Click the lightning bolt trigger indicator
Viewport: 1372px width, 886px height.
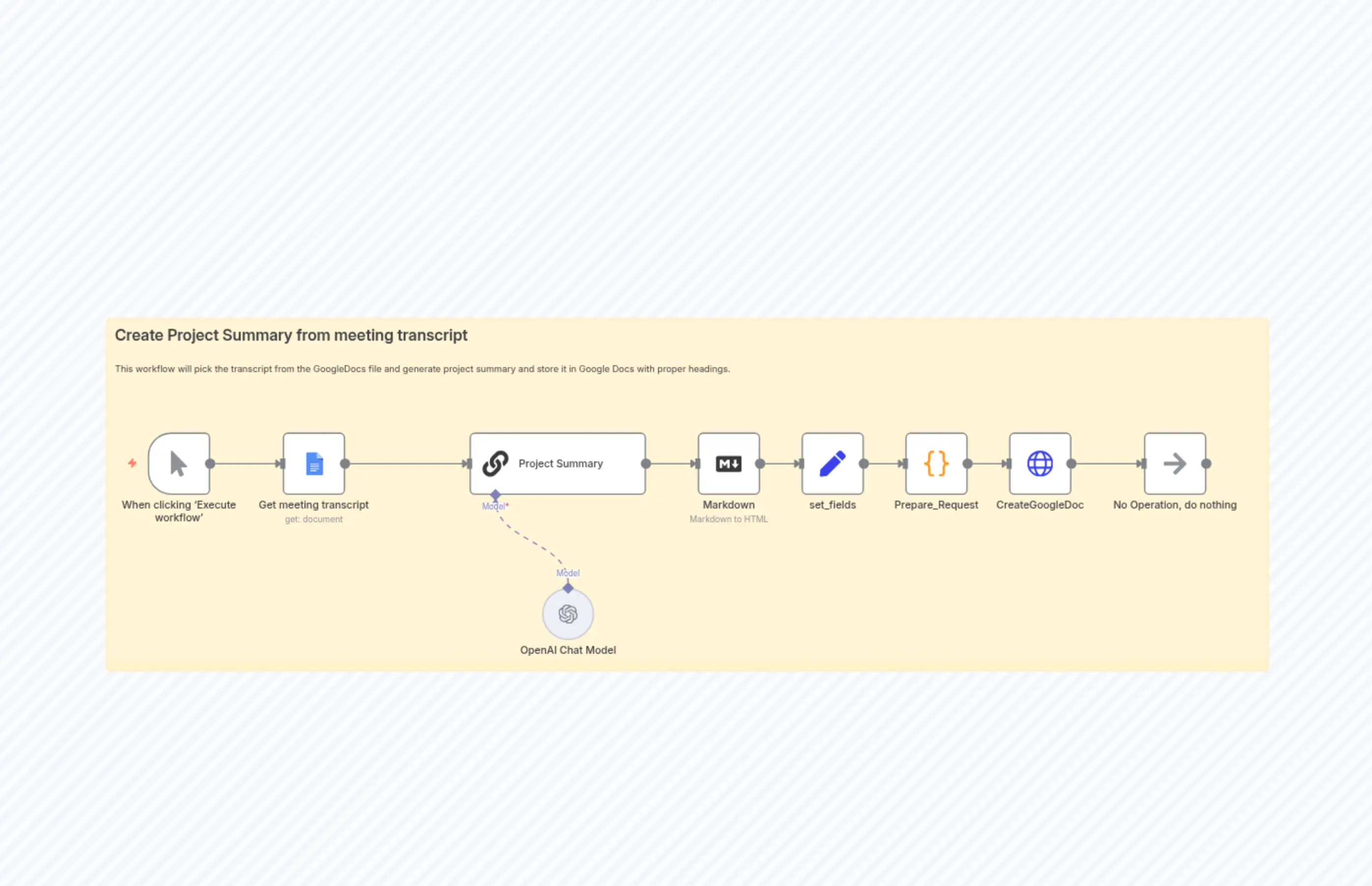[133, 463]
